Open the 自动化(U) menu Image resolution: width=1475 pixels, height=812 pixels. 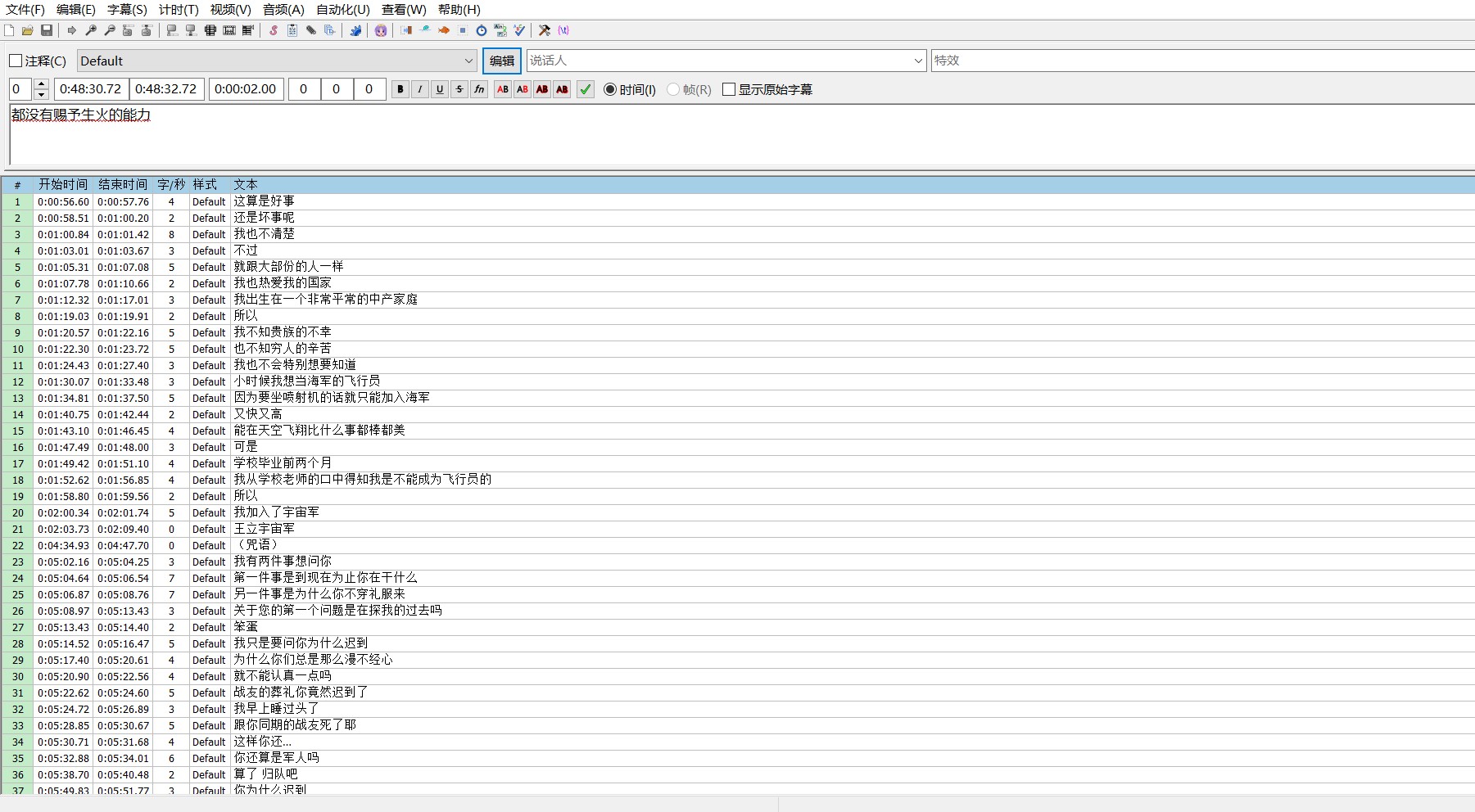(x=343, y=10)
